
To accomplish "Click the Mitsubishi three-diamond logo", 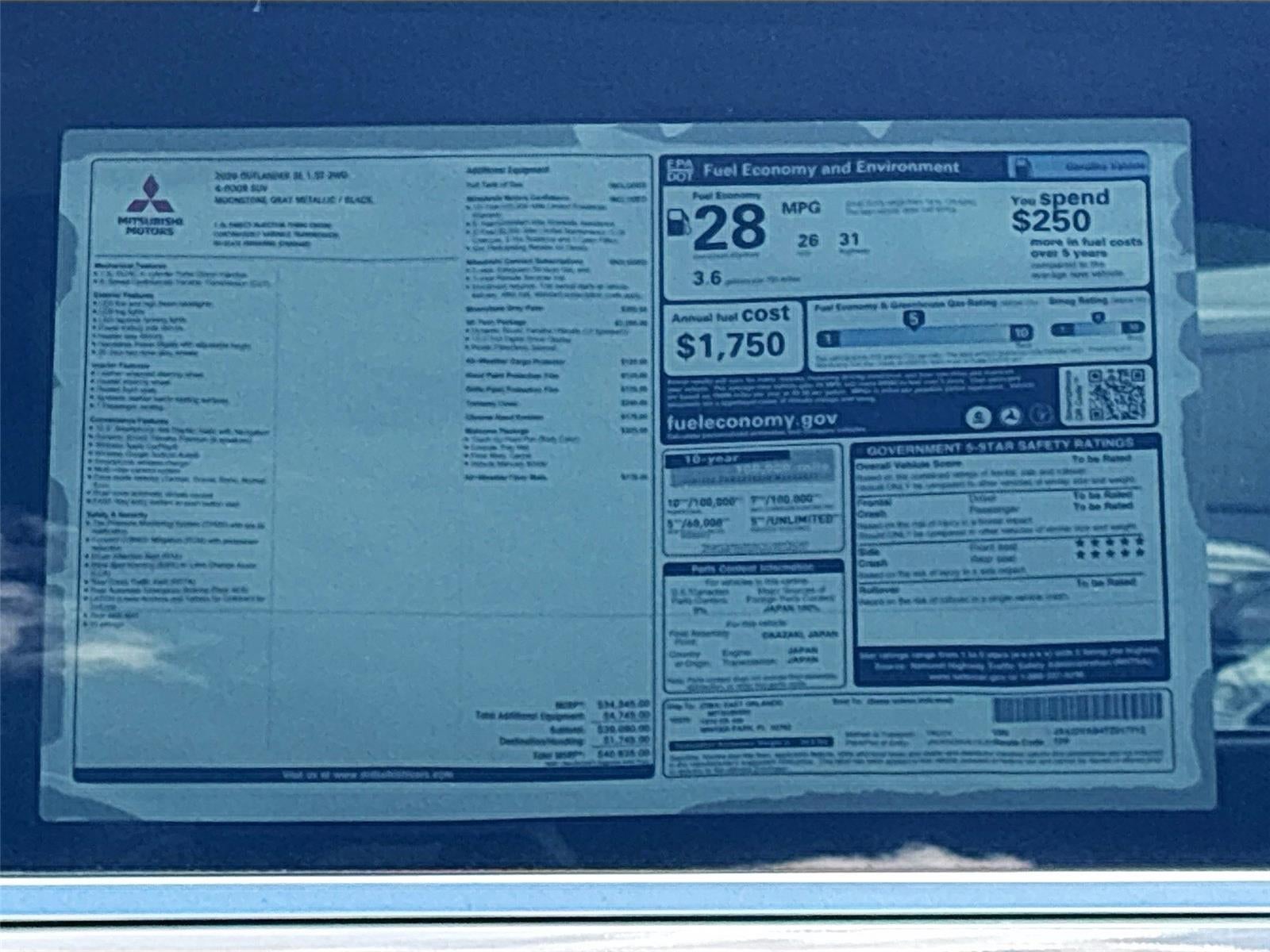I will coord(151,194).
